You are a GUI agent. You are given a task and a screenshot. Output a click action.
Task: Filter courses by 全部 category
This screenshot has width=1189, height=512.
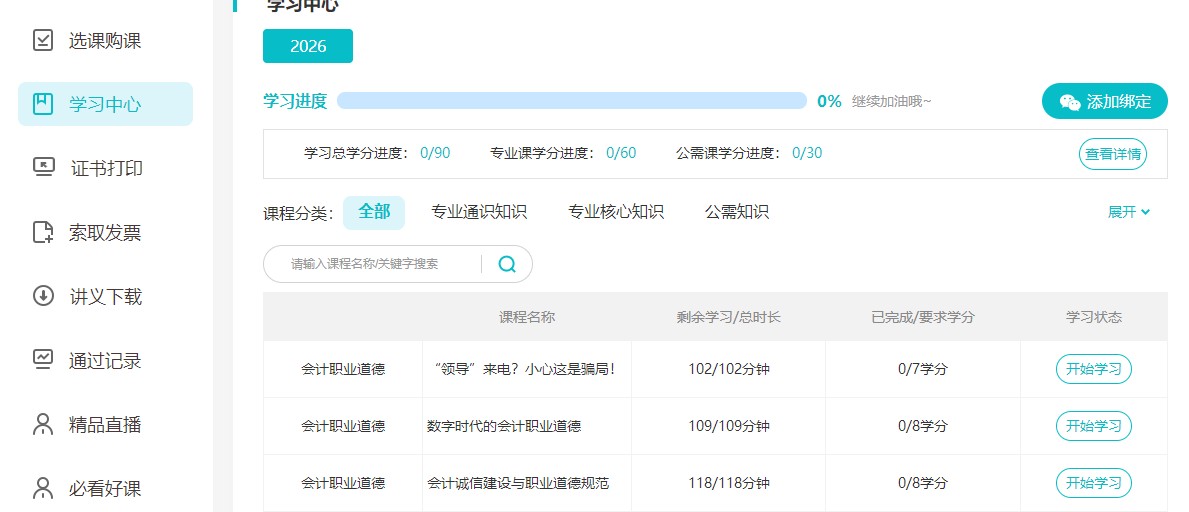click(x=374, y=212)
